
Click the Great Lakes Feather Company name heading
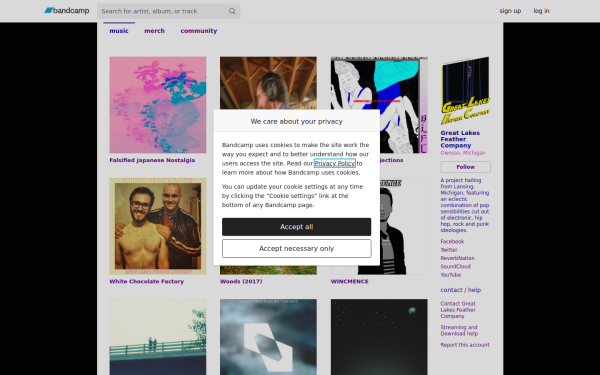pyautogui.click(x=460, y=139)
